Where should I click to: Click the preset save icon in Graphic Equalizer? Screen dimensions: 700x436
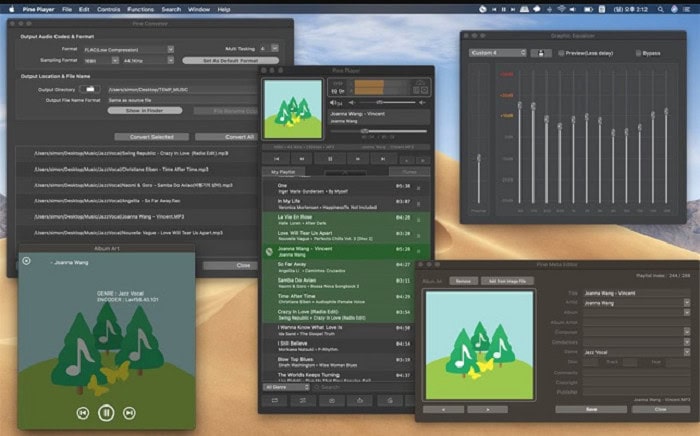tap(541, 53)
